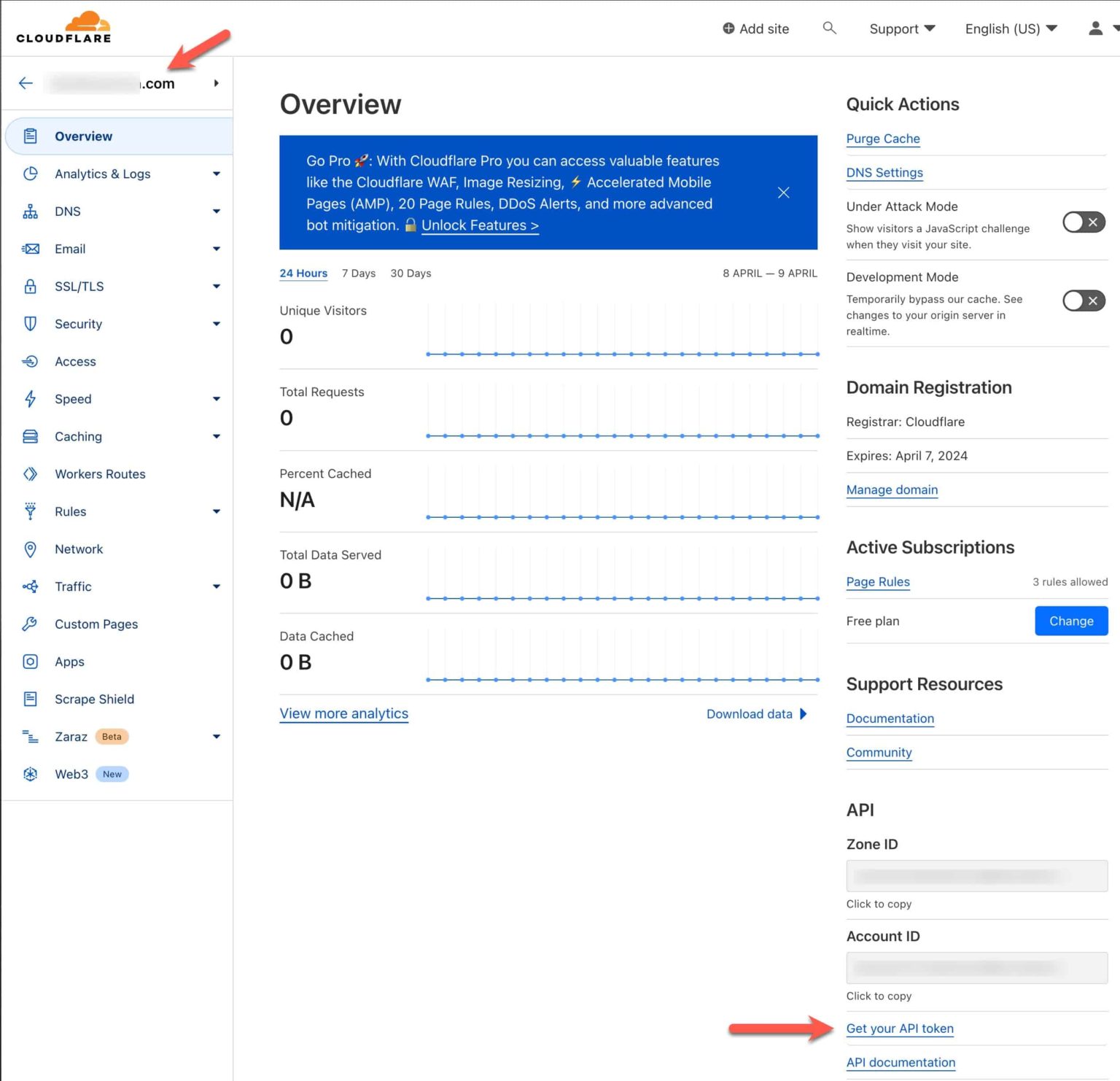Expand the DNS menu arrow
Image resolution: width=1120 pixels, height=1081 pixels.
[217, 212]
